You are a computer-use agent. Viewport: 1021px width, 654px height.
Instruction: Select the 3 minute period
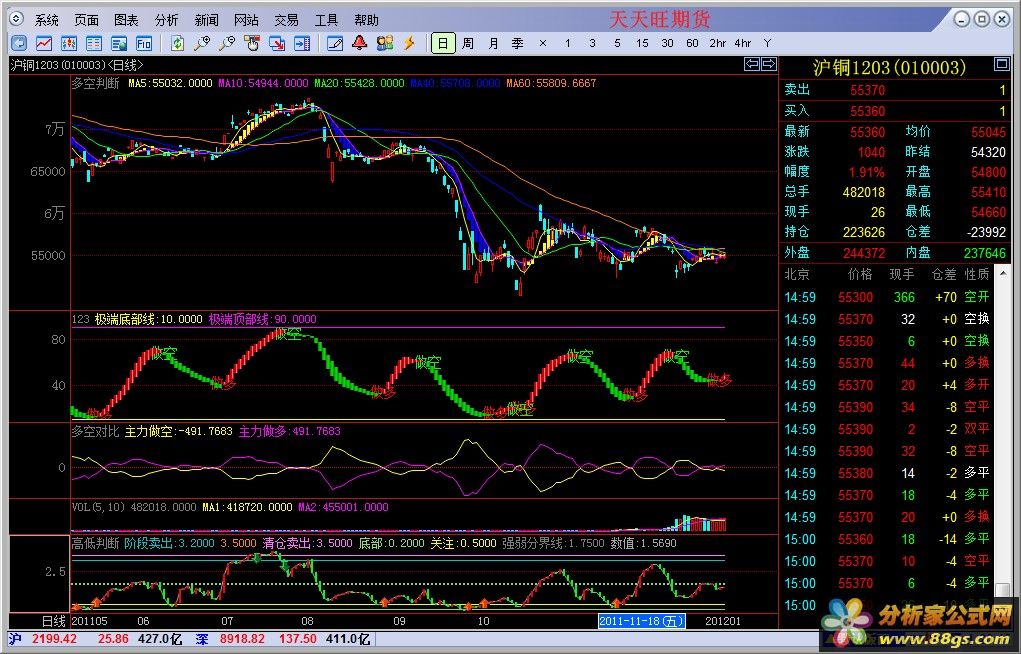(592, 43)
